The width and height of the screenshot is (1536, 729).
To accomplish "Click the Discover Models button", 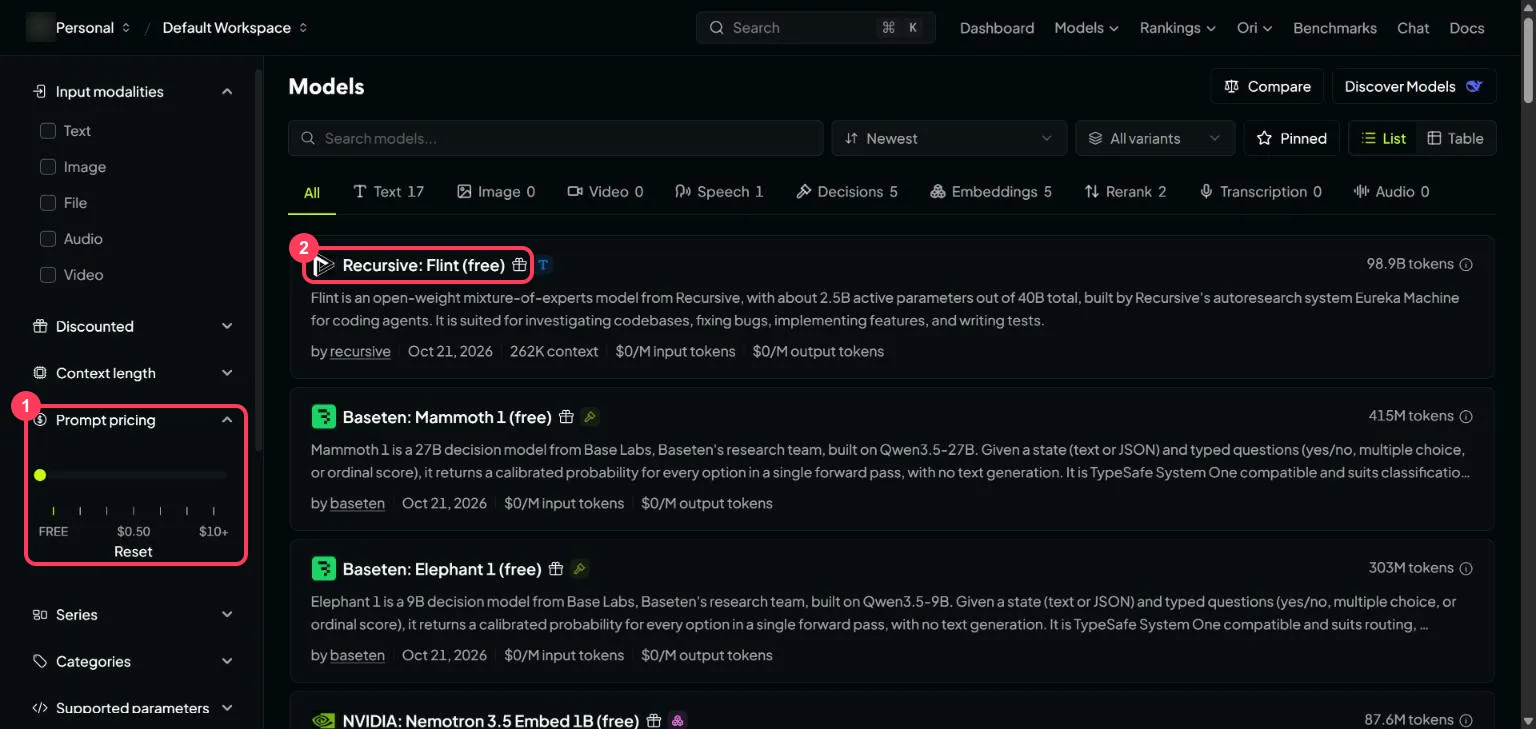I will (1414, 87).
